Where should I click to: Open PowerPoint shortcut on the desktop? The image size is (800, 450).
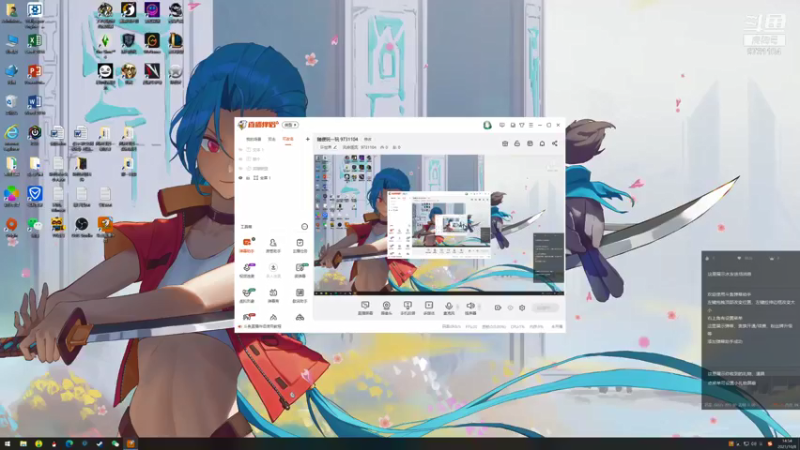[x=34, y=74]
